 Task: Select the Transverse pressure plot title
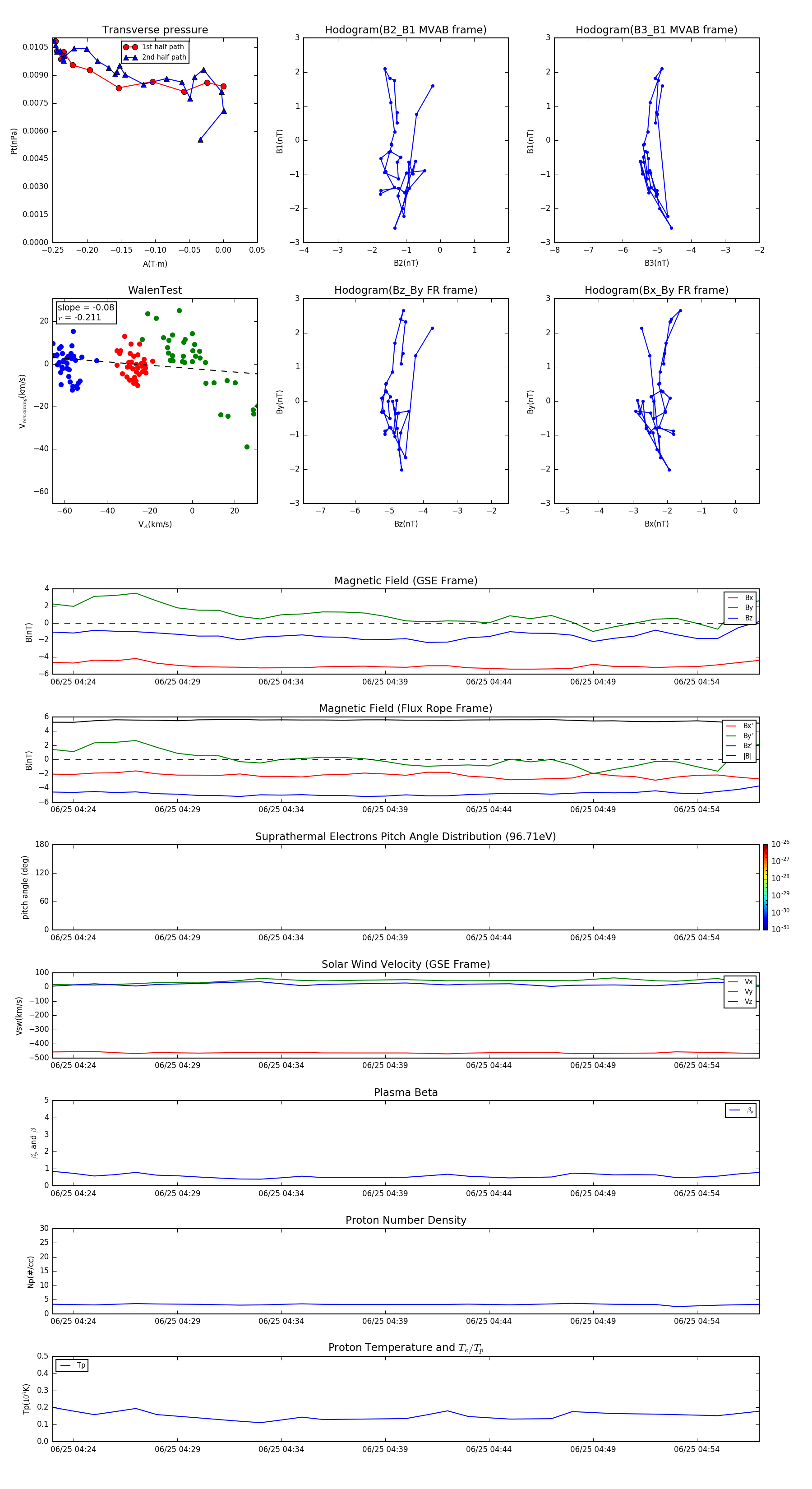pos(155,30)
